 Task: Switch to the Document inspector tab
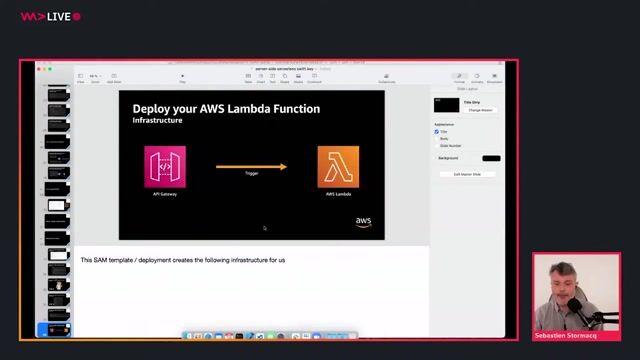coord(494,78)
